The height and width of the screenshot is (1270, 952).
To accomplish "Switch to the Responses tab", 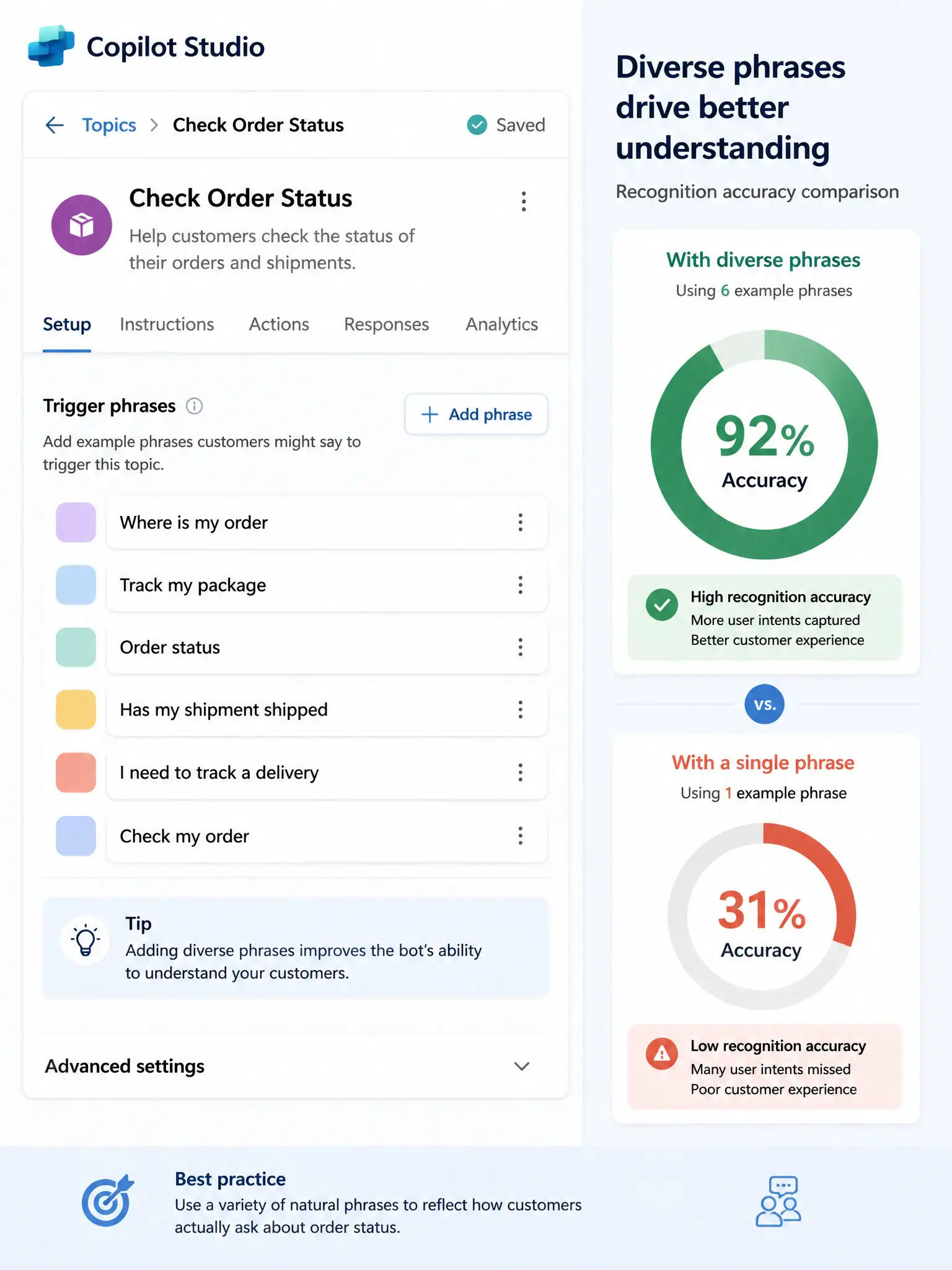I will (x=386, y=324).
